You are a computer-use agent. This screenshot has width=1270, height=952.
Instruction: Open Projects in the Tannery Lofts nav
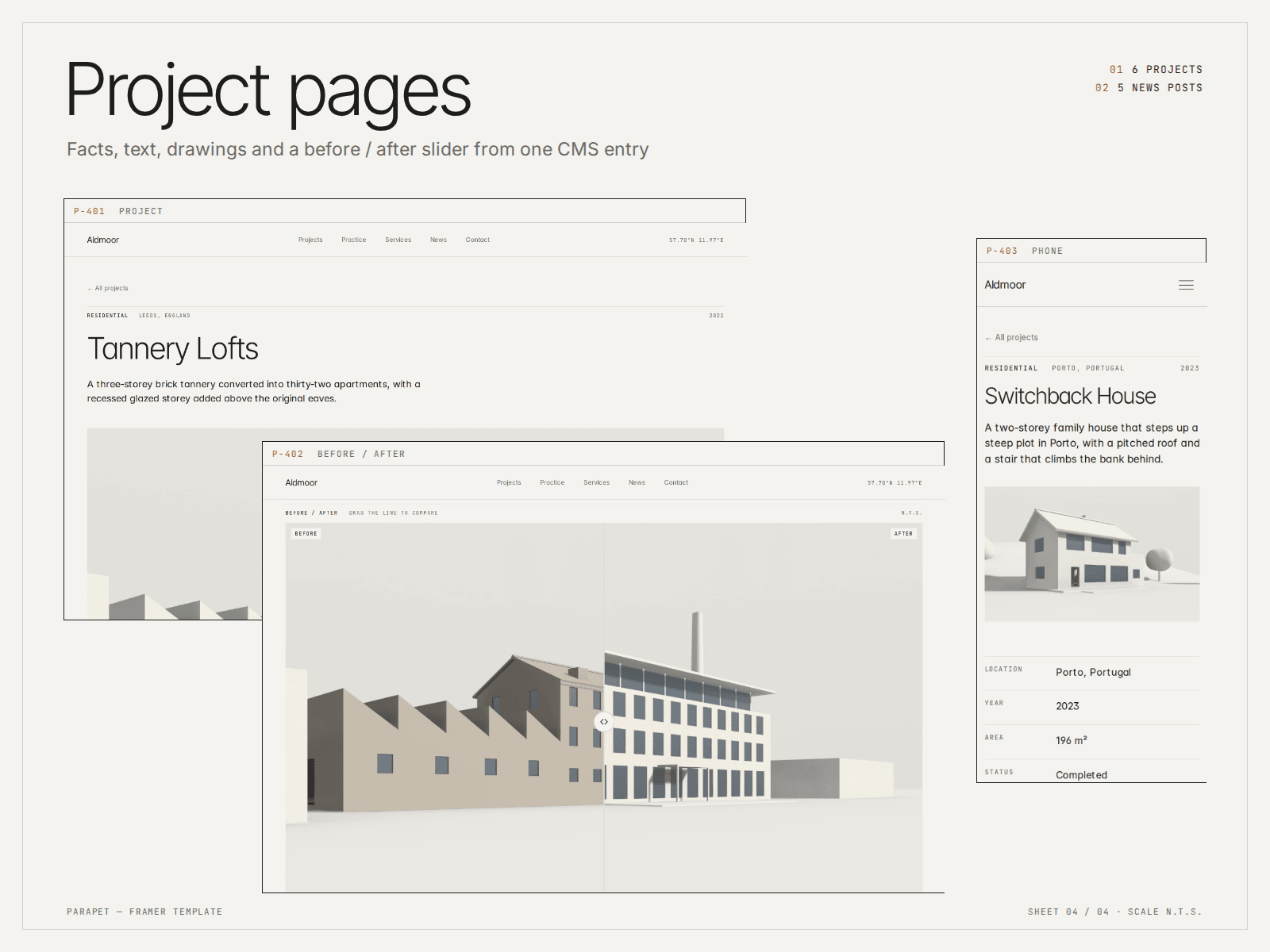pos(310,240)
